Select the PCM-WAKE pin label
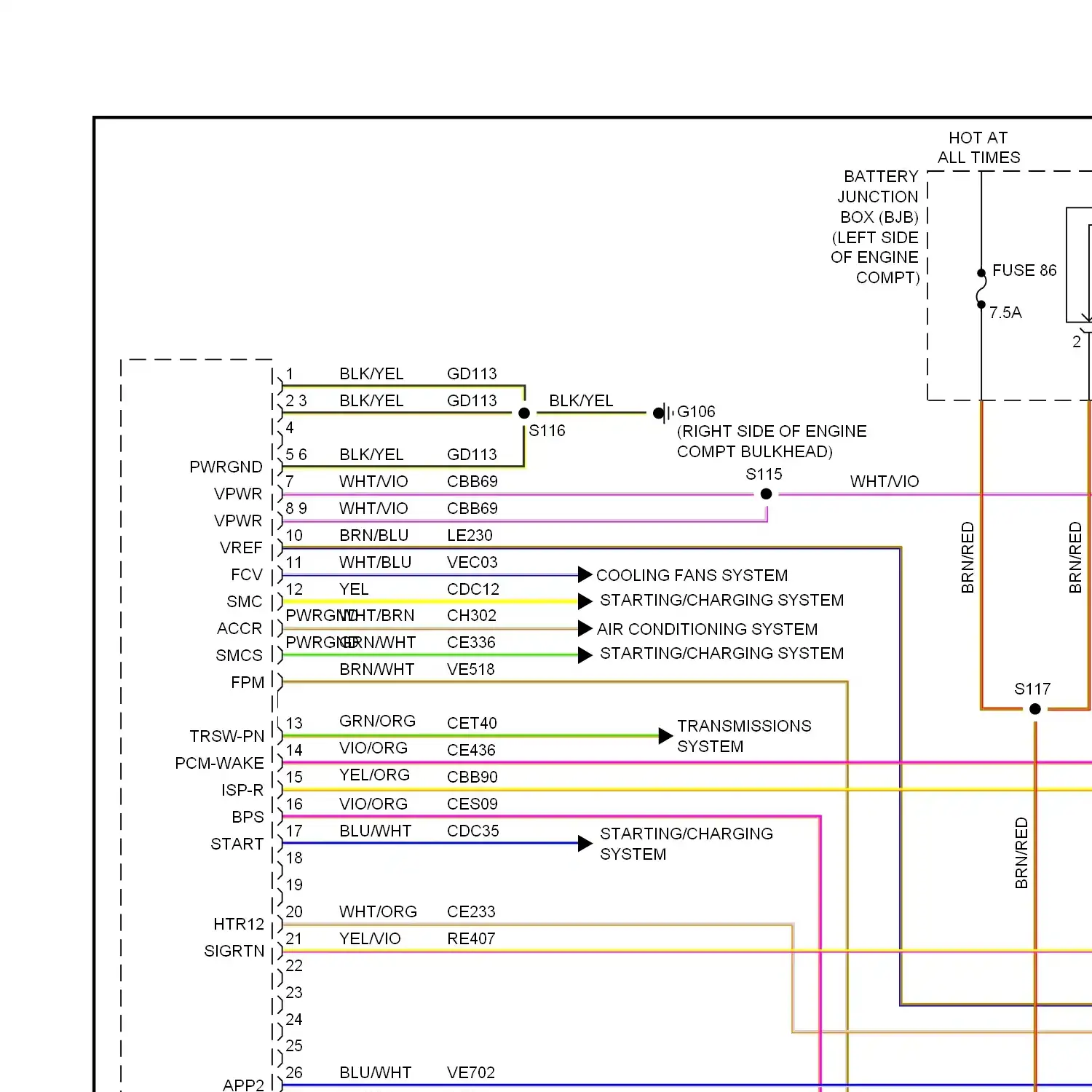This screenshot has height=1092, width=1092. (219, 763)
